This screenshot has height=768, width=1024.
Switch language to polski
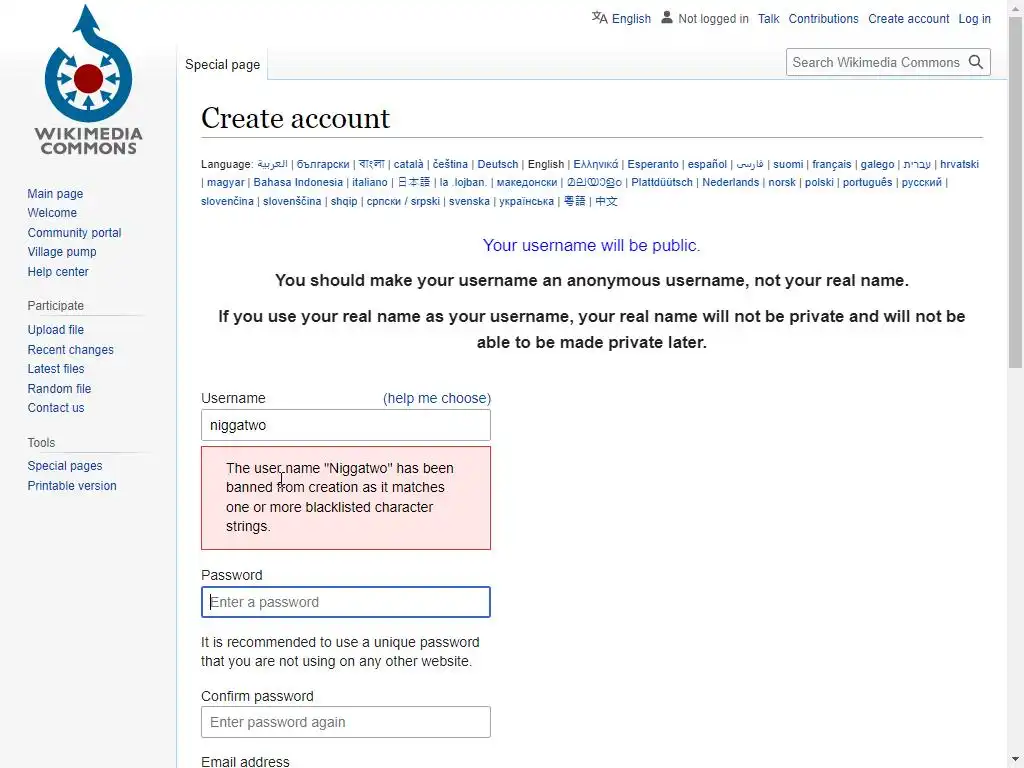click(819, 182)
